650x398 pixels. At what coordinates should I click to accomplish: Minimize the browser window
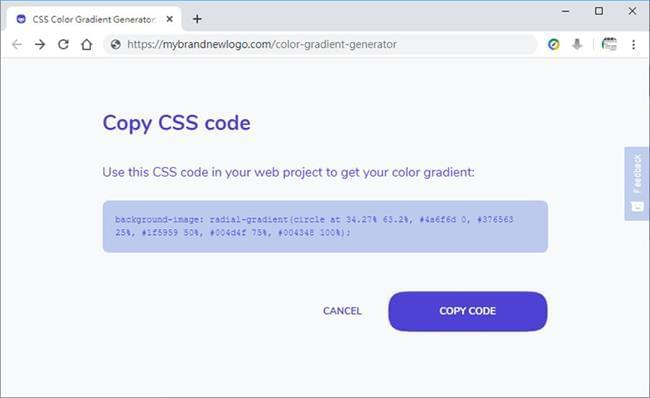pos(565,11)
